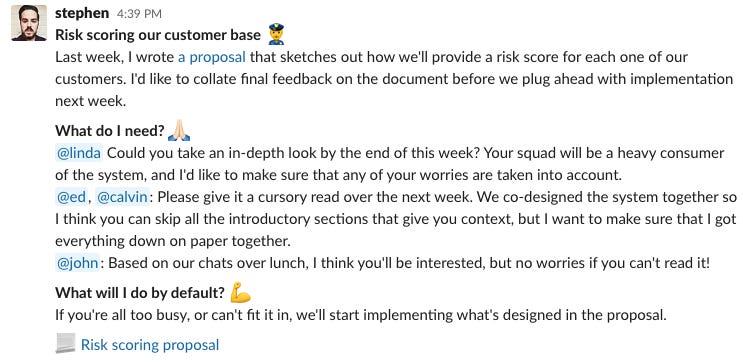Open the Risk scoring proposal attachment link
The height and width of the screenshot is (362, 743).
point(150,344)
